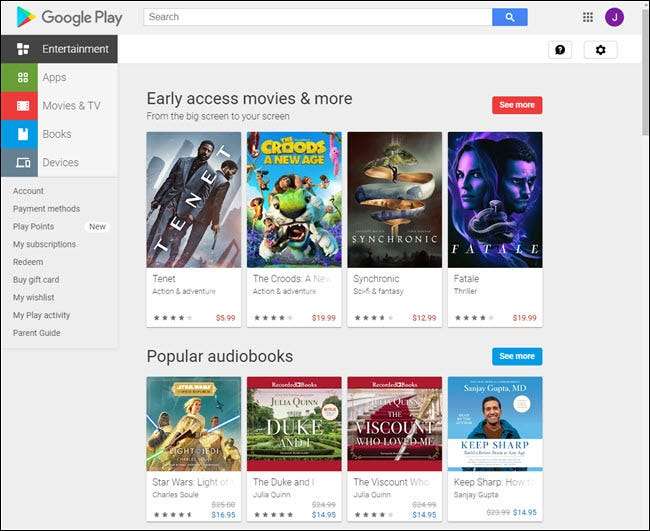The height and width of the screenshot is (531, 650).
Task: Click the New badge beside Play Points
Action: [x=97, y=227]
